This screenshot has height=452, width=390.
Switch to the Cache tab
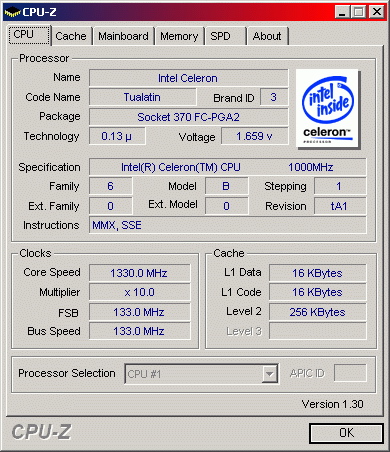pyautogui.click(x=71, y=36)
